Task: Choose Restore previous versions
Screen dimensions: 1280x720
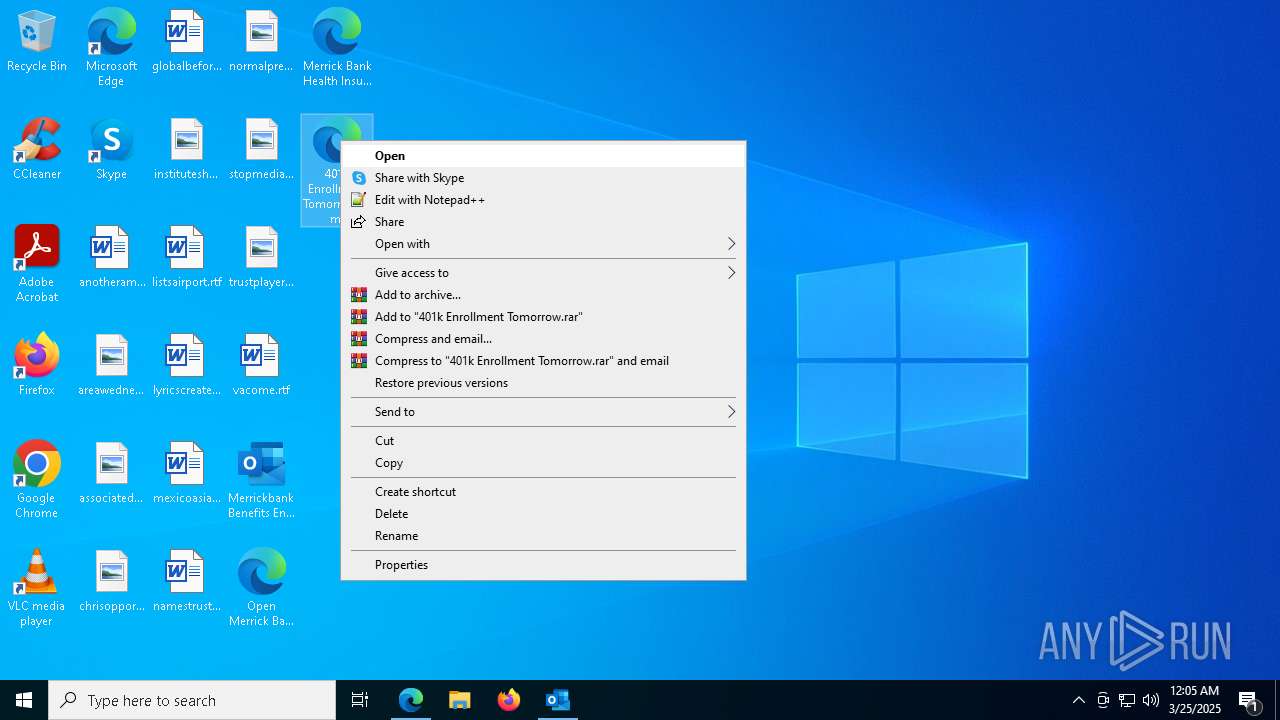Action: 543,383
